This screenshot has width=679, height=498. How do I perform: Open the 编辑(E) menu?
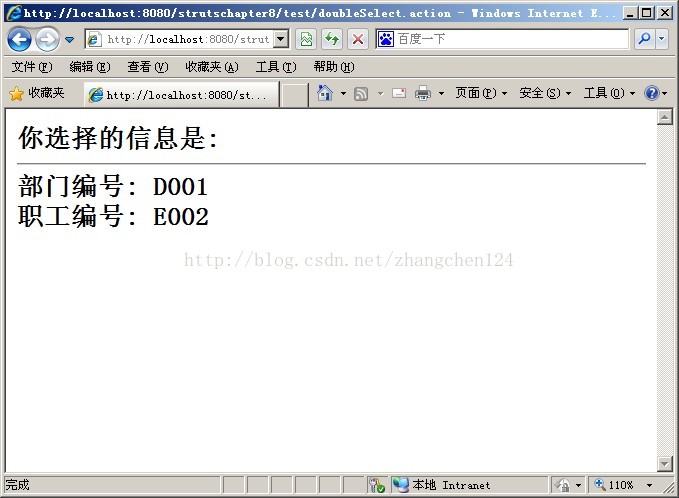click(x=90, y=67)
